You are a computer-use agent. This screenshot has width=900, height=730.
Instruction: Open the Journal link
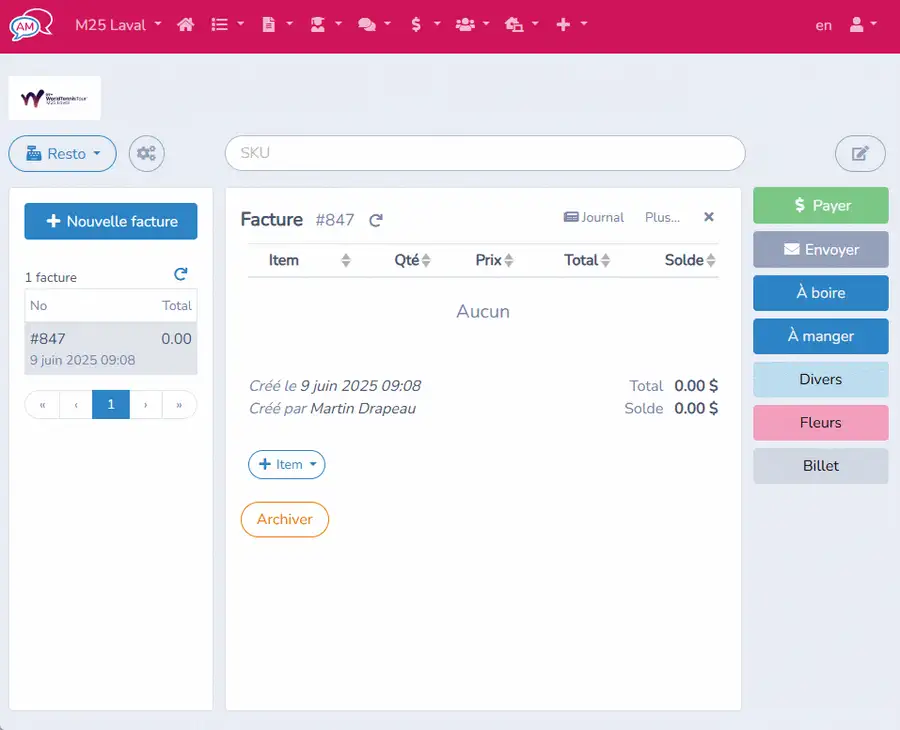click(x=593, y=218)
